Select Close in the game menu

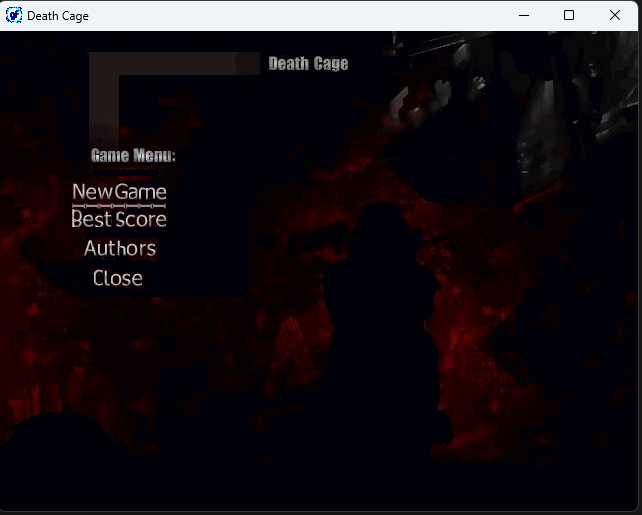click(x=118, y=278)
